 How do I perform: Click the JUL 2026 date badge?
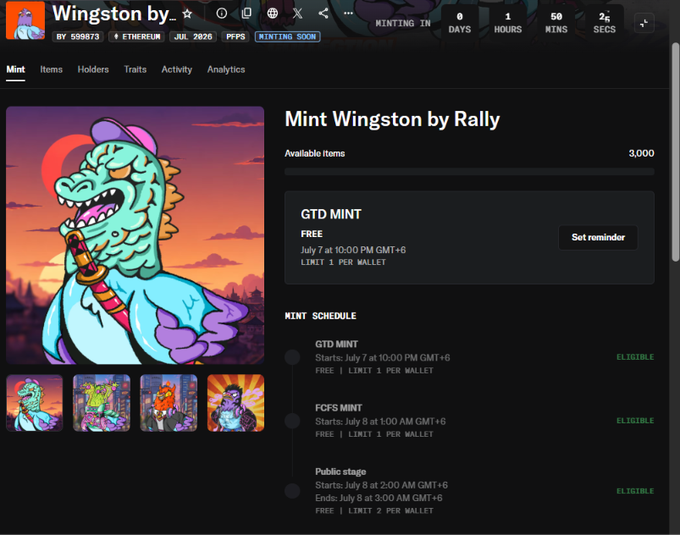(193, 37)
